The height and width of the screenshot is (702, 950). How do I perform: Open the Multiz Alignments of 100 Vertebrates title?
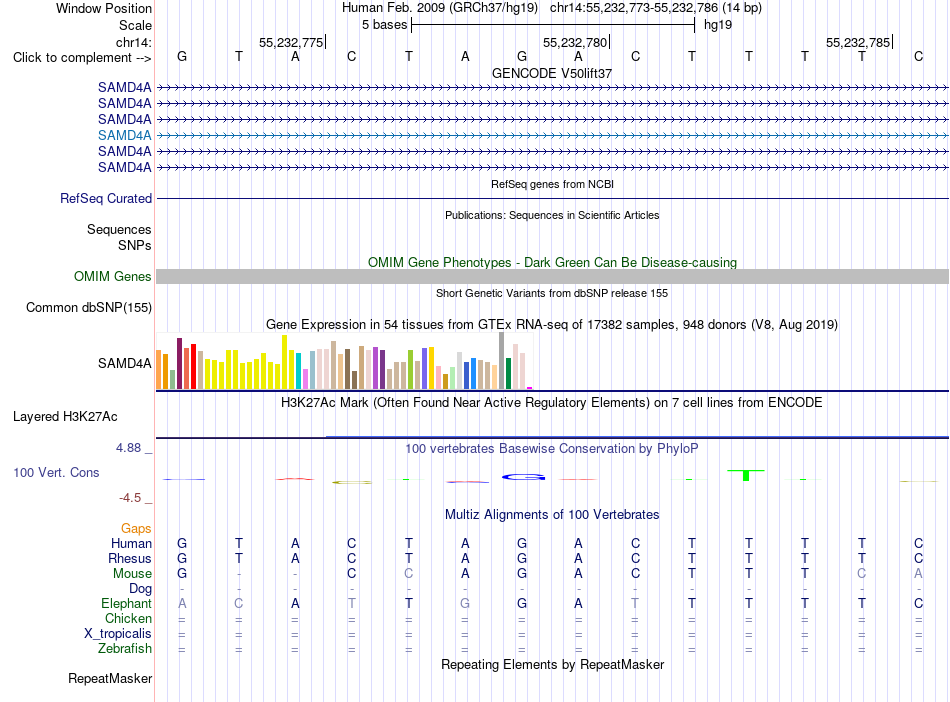(552, 514)
